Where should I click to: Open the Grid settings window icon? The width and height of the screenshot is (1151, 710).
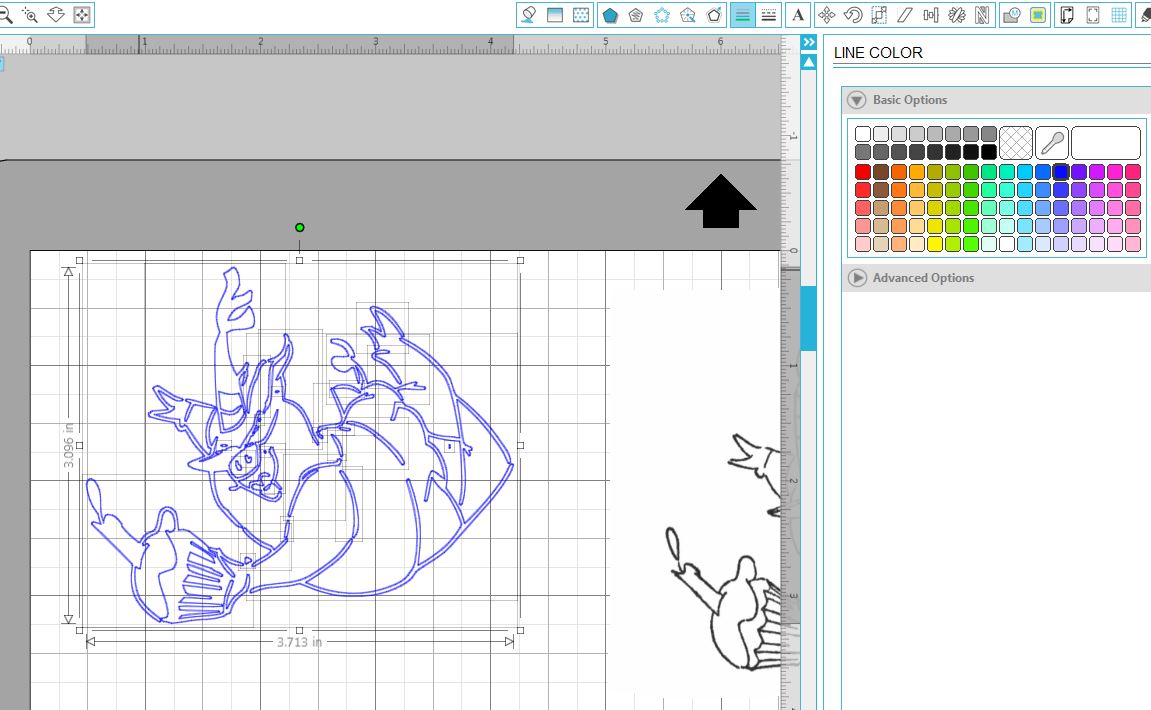[x=1119, y=15]
